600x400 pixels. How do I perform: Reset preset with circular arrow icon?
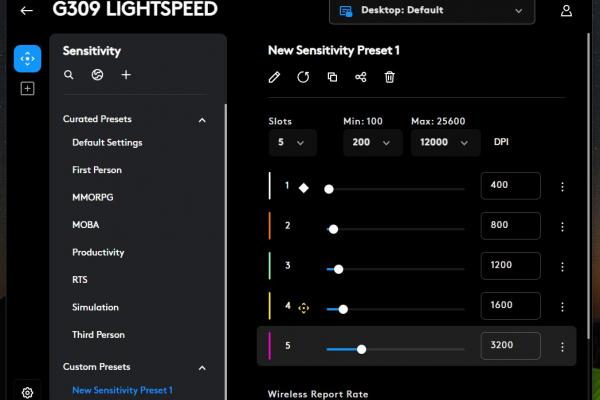pyautogui.click(x=303, y=77)
